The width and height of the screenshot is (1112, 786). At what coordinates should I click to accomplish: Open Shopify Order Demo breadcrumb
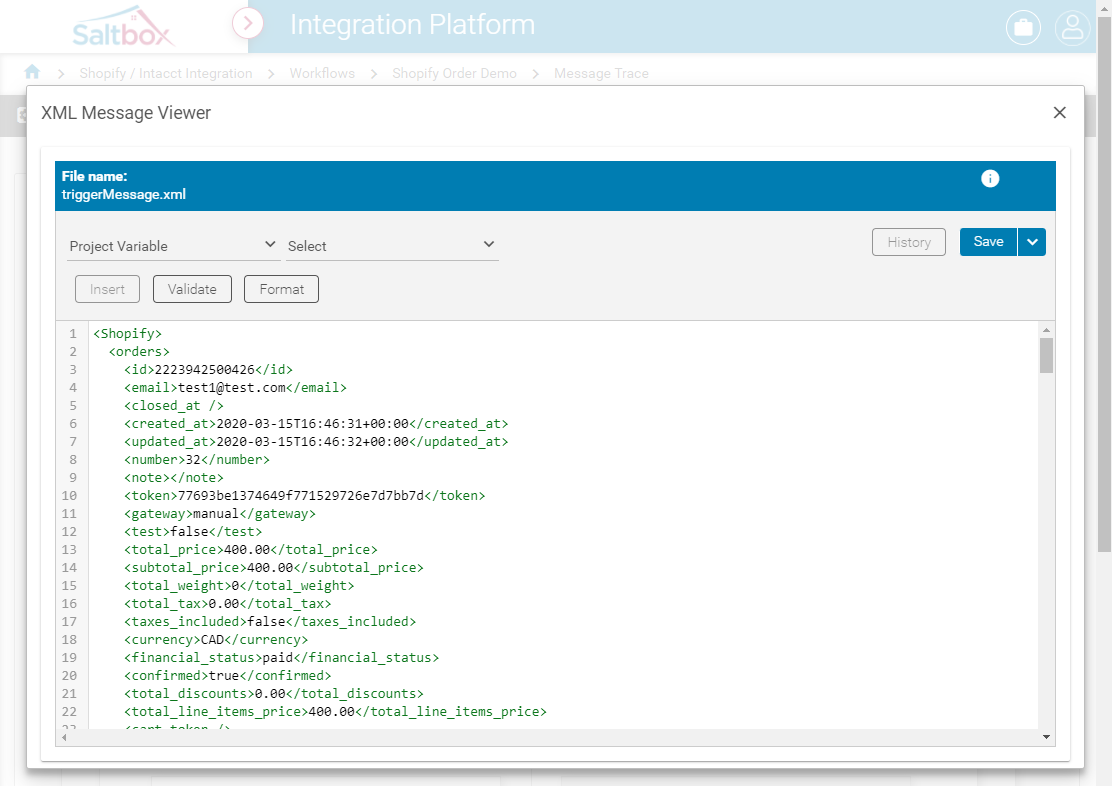455,73
